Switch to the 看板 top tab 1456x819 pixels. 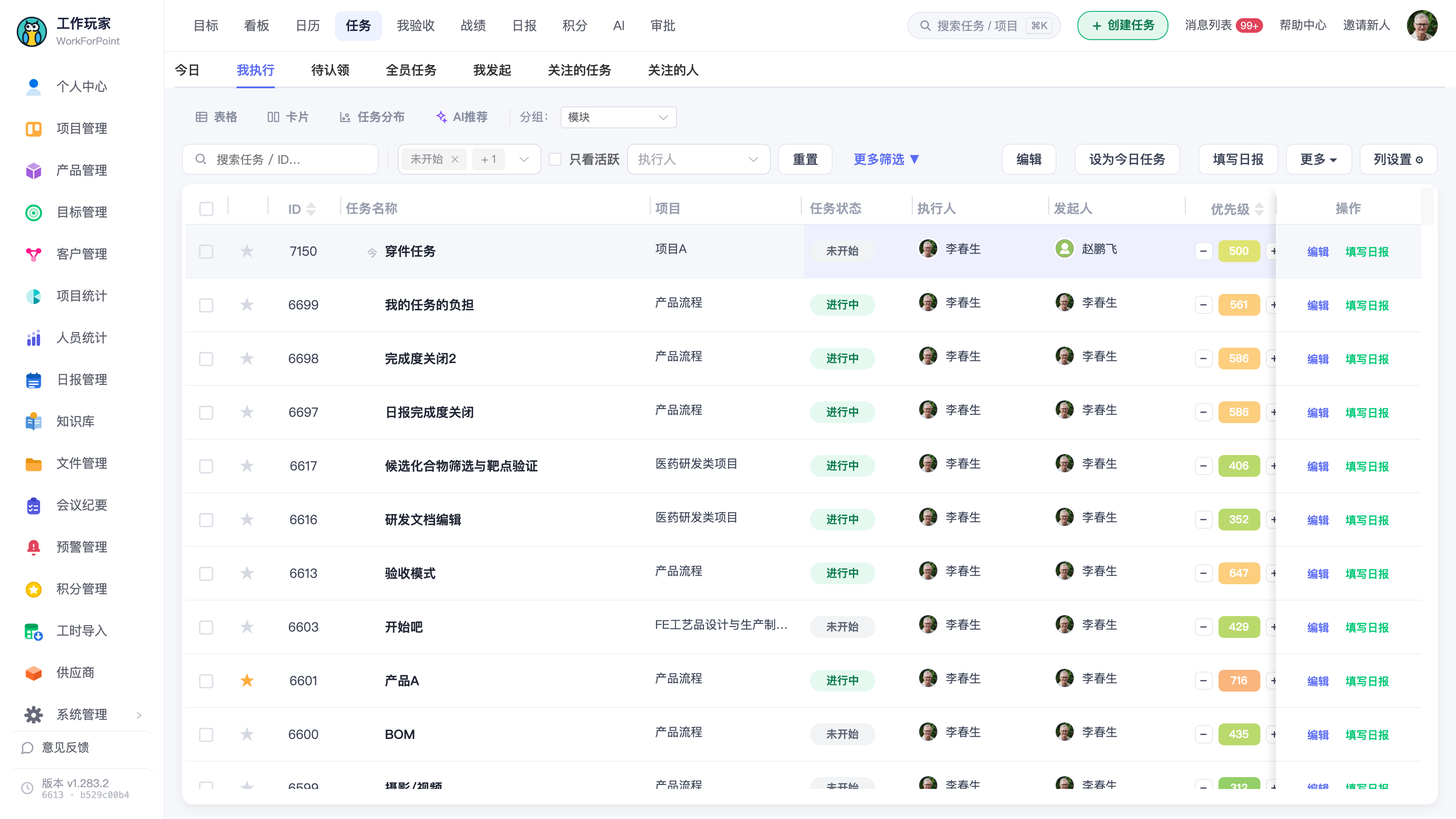coord(257,25)
